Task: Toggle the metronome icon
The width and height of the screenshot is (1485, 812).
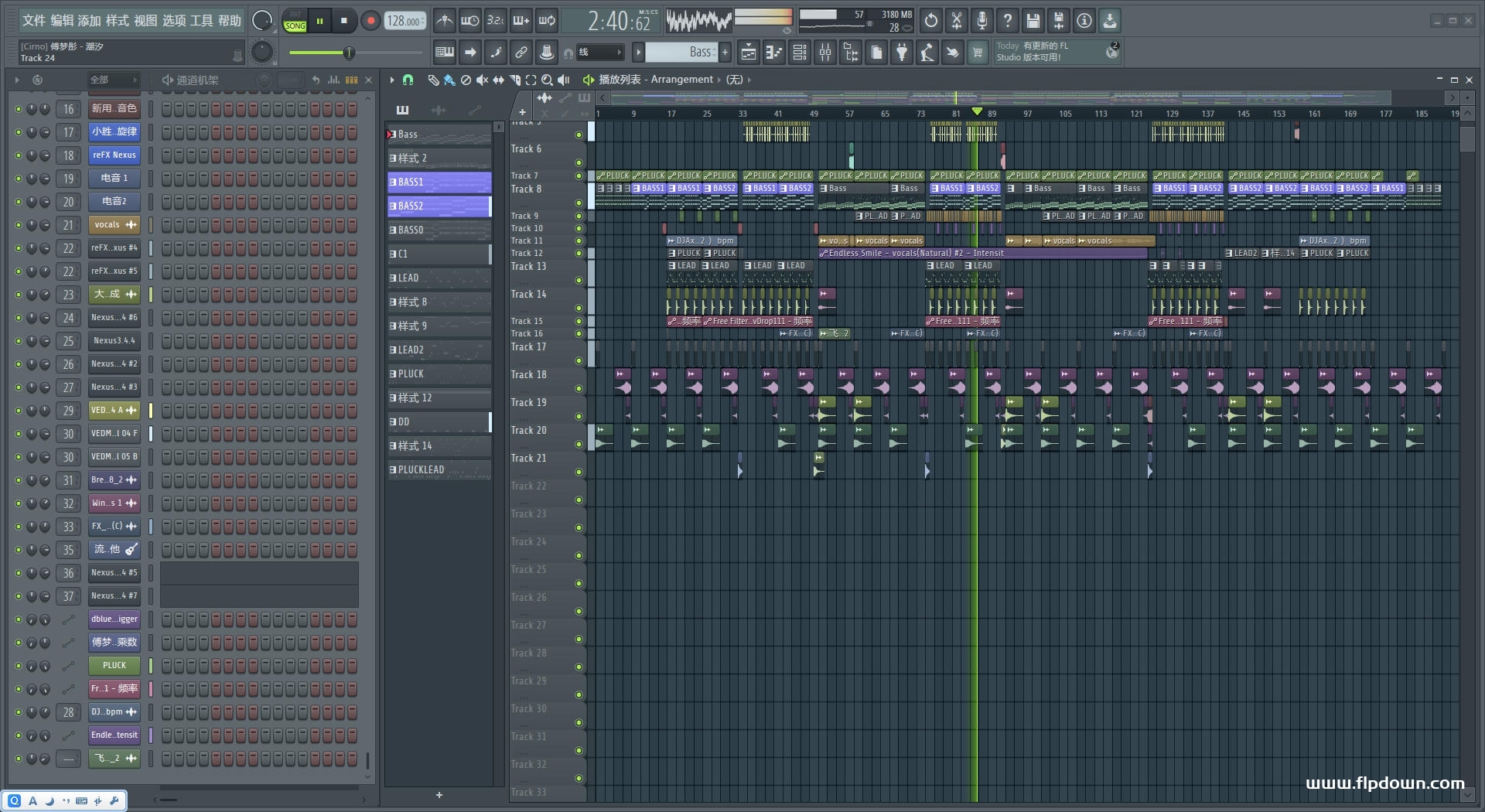Action: pyautogui.click(x=444, y=21)
